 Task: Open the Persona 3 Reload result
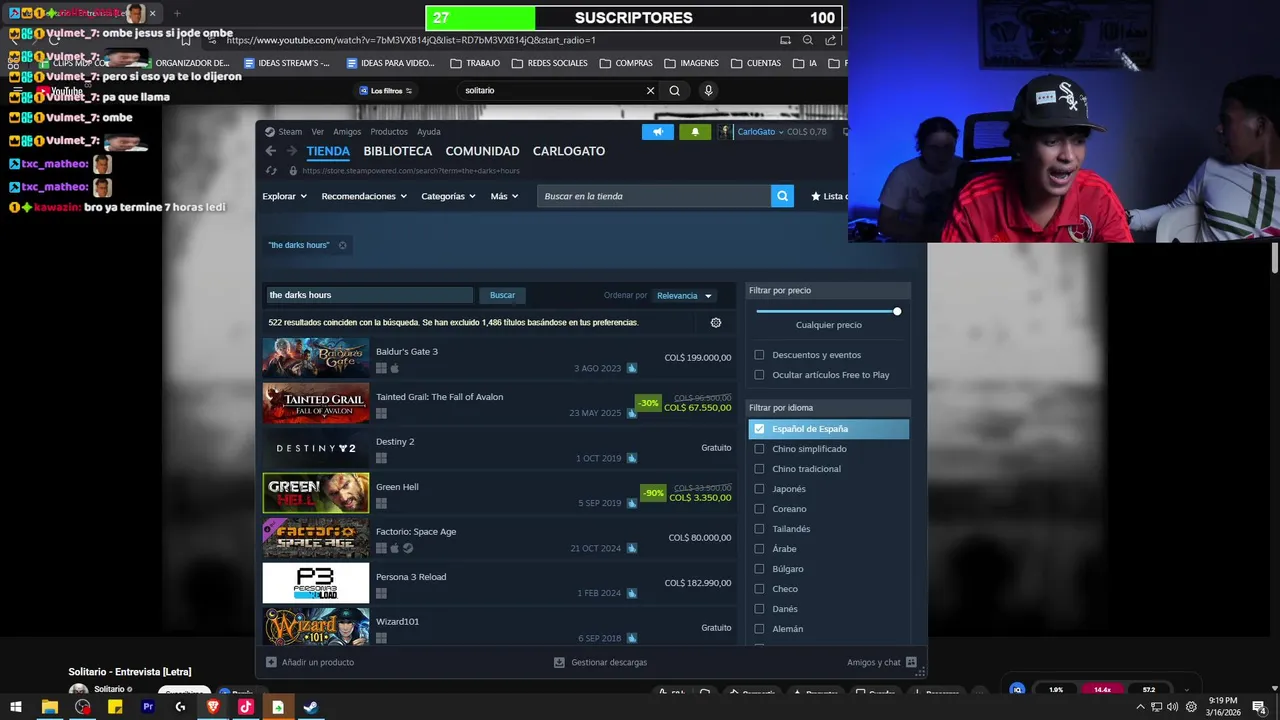point(498,583)
